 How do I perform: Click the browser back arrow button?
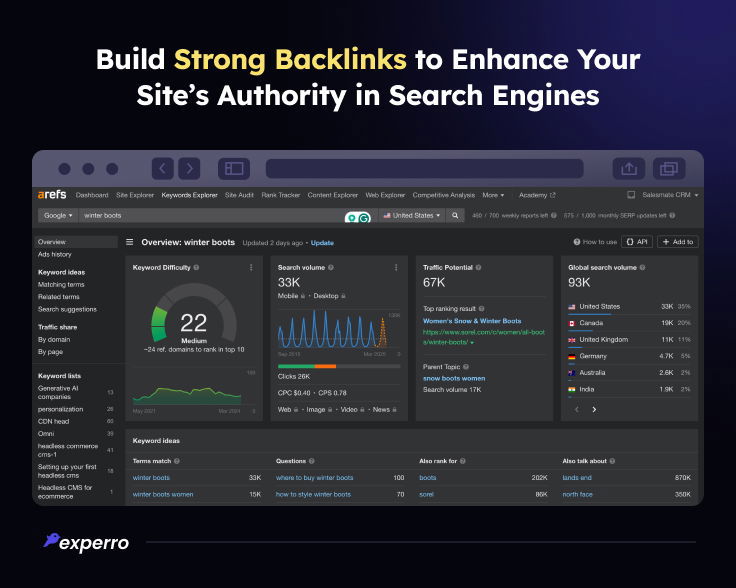(x=162, y=168)
